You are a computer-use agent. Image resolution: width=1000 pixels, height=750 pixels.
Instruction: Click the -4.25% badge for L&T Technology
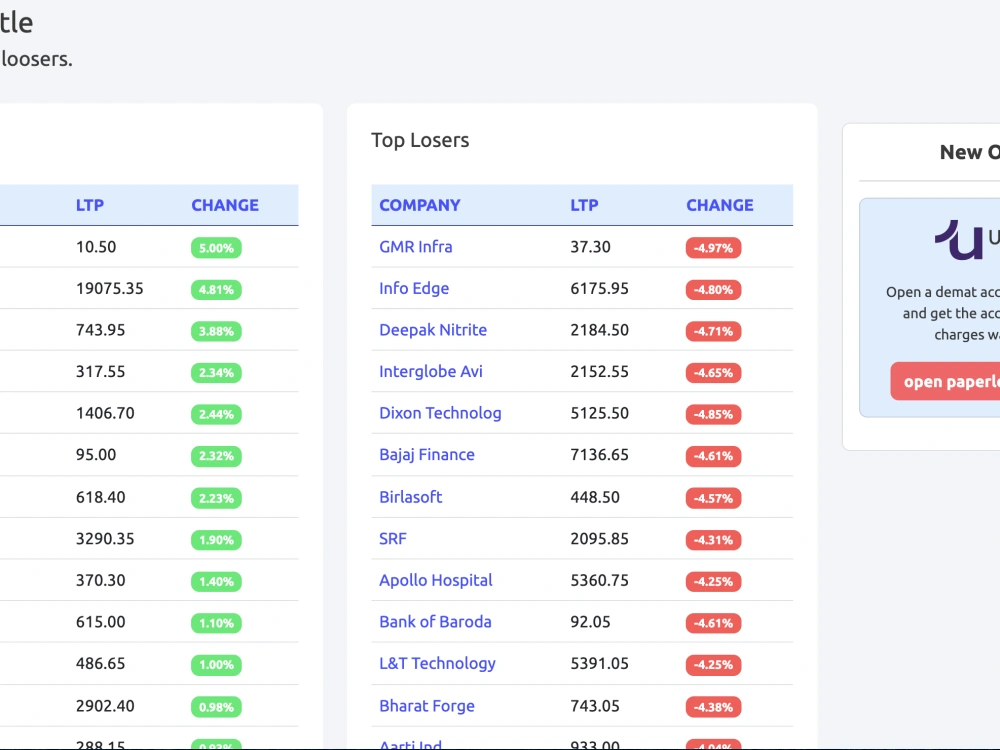tap(714, 665)
